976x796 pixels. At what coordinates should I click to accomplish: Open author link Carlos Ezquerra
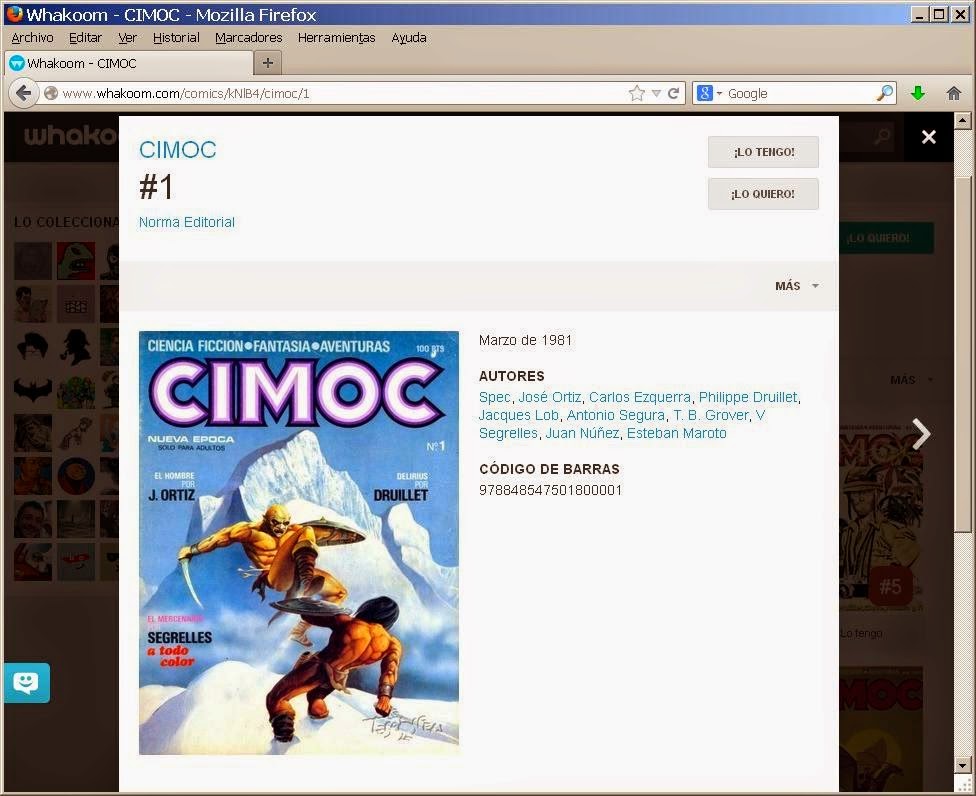[640, 397]
